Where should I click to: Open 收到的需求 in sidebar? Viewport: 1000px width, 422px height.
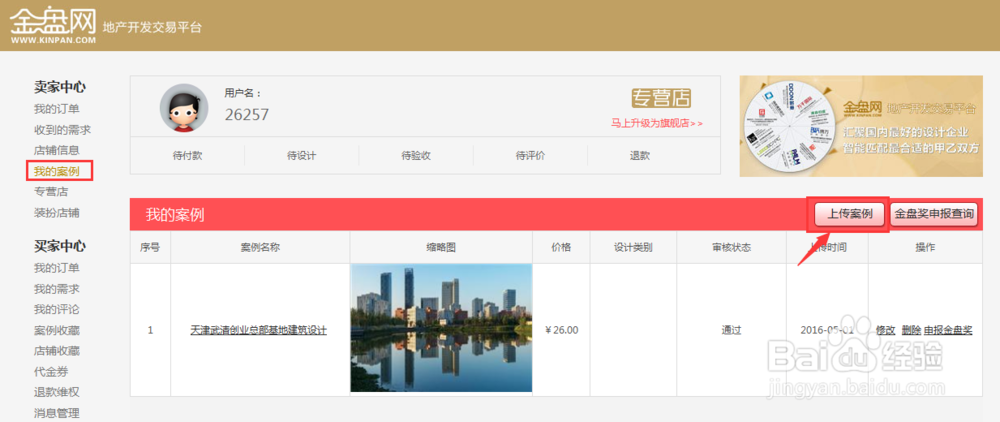pyautogui.click(x=62, y=130)
